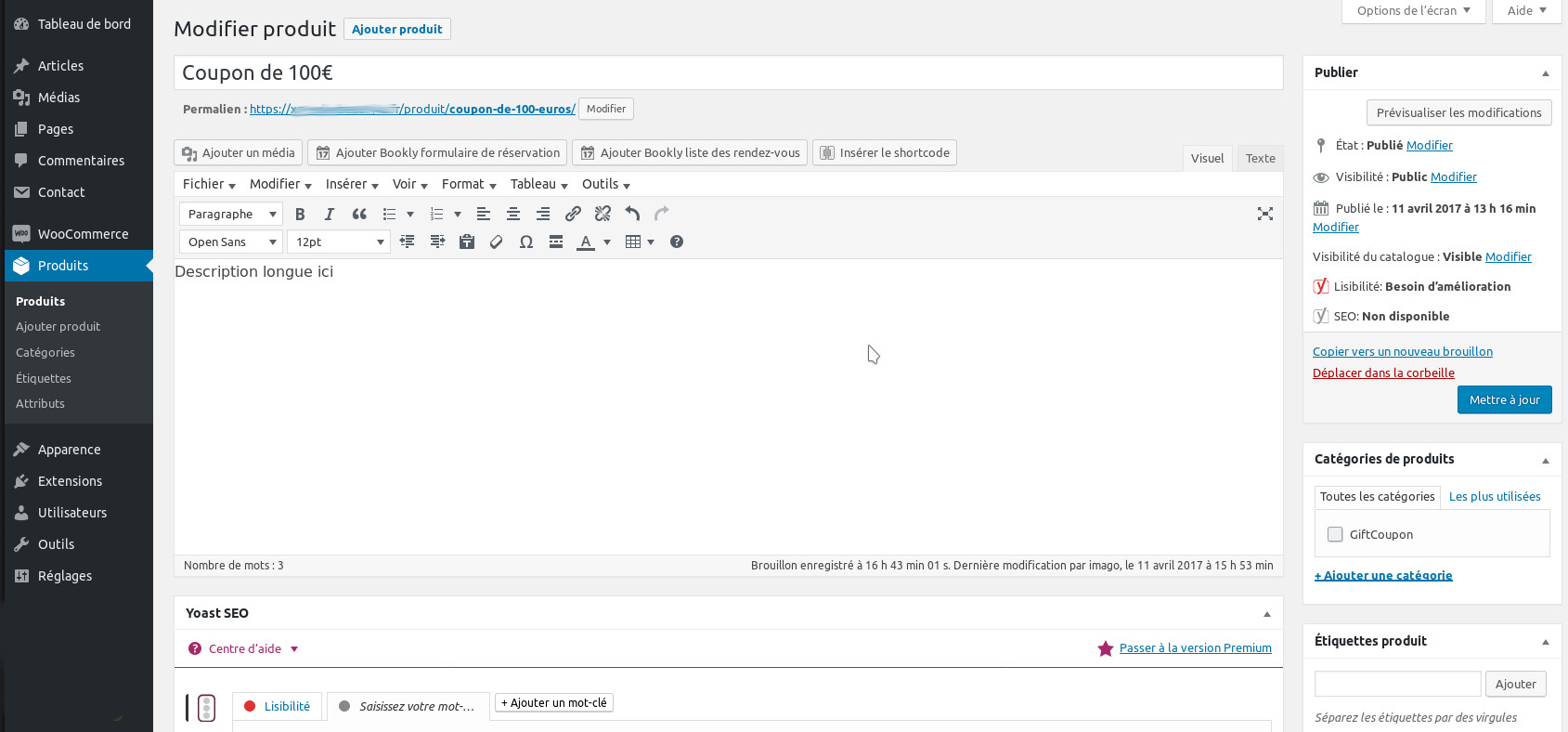
Task: Insert a blockquote
Action: click(x=359, y=215)
